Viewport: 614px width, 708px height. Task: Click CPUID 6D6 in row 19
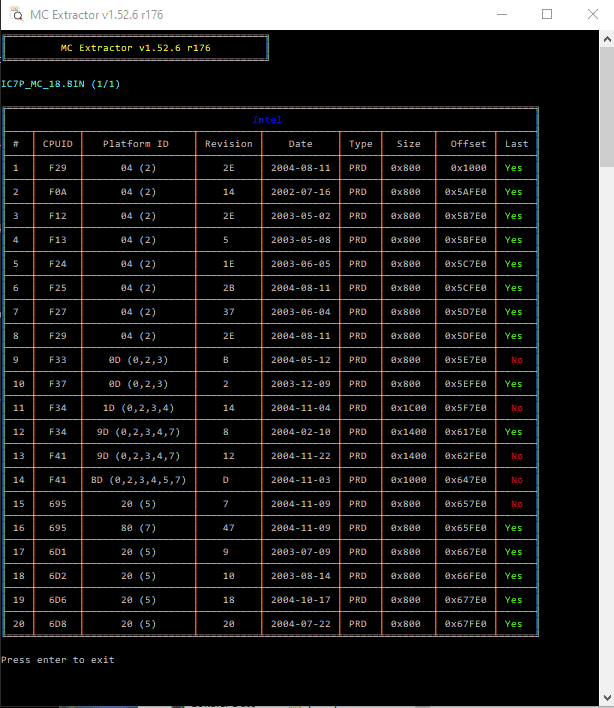(x=57, y=600)
